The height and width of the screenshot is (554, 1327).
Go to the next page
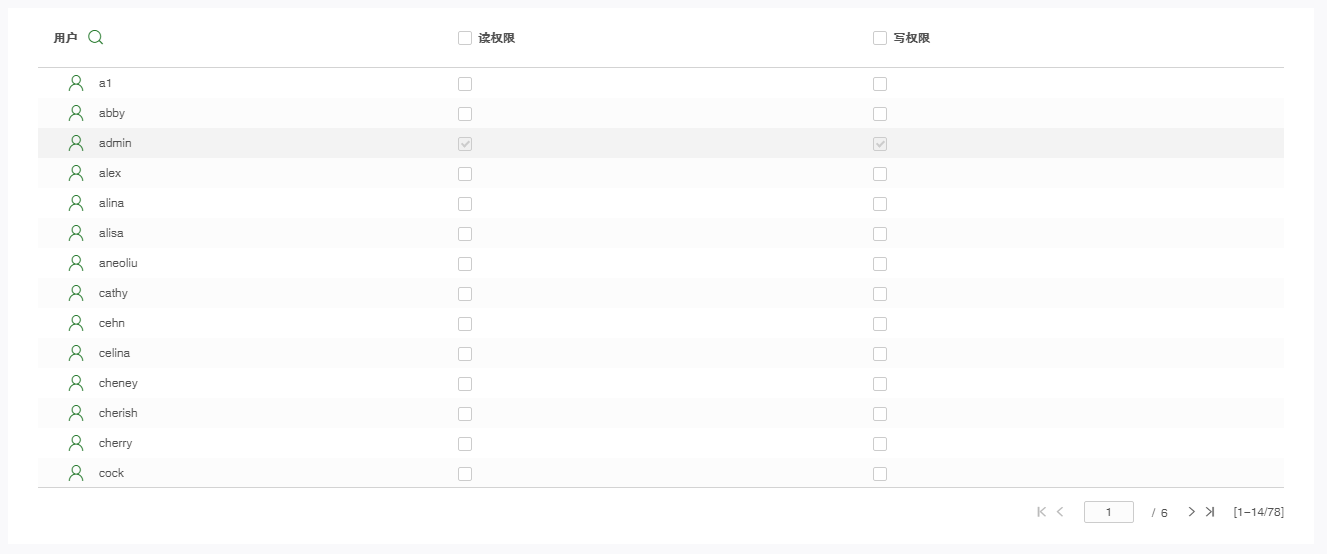1191,512
